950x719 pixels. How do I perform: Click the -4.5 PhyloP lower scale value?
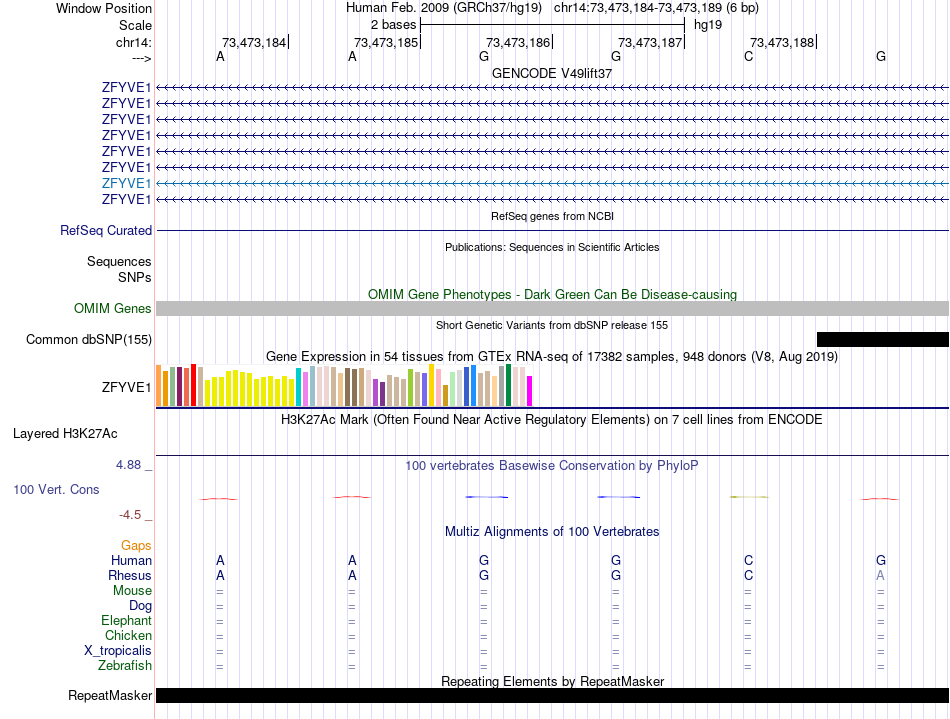click(130, 515)
